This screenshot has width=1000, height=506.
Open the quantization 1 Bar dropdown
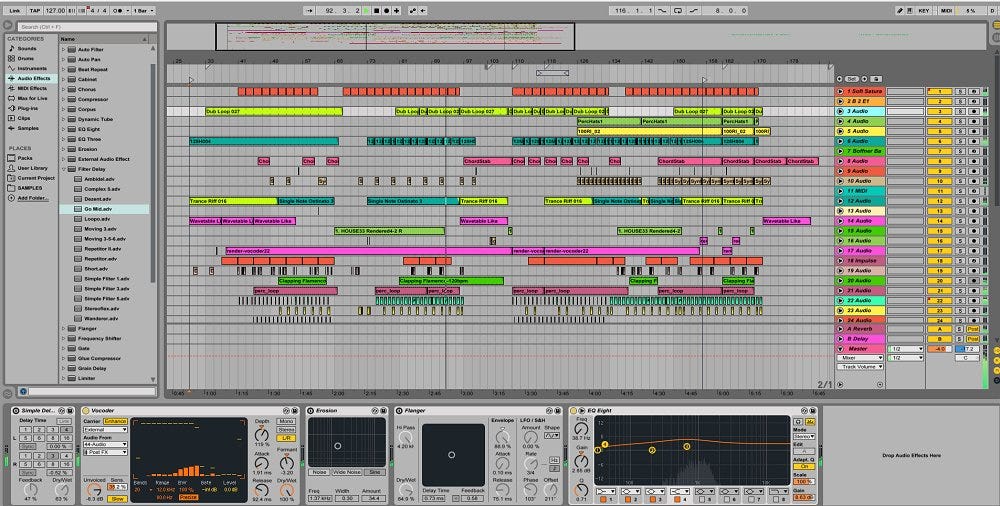(143, 10)
